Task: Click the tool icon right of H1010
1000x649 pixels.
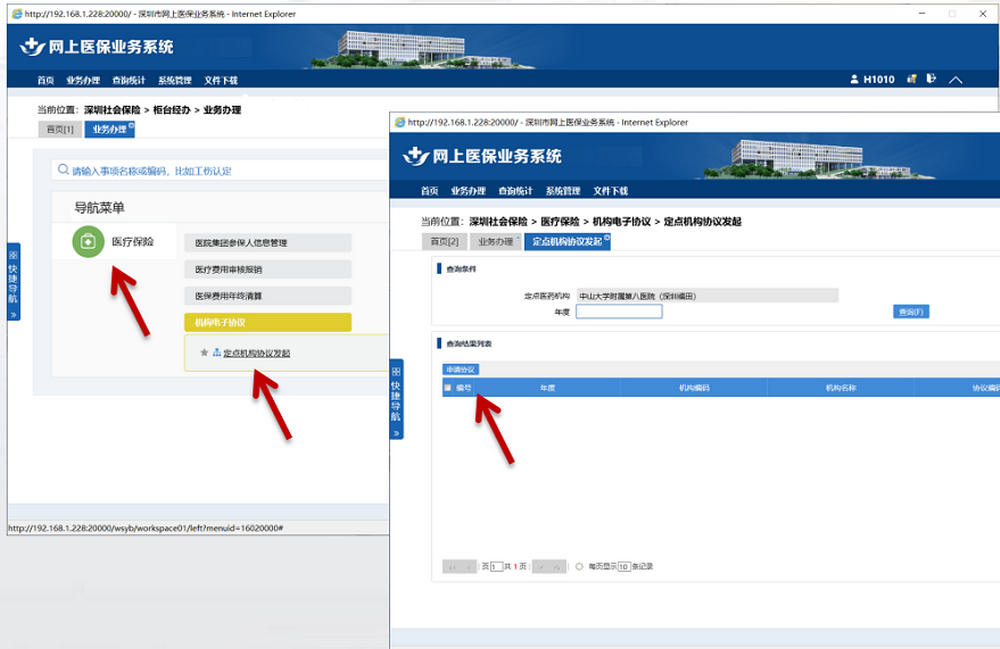Action: (x=911, y=79)
